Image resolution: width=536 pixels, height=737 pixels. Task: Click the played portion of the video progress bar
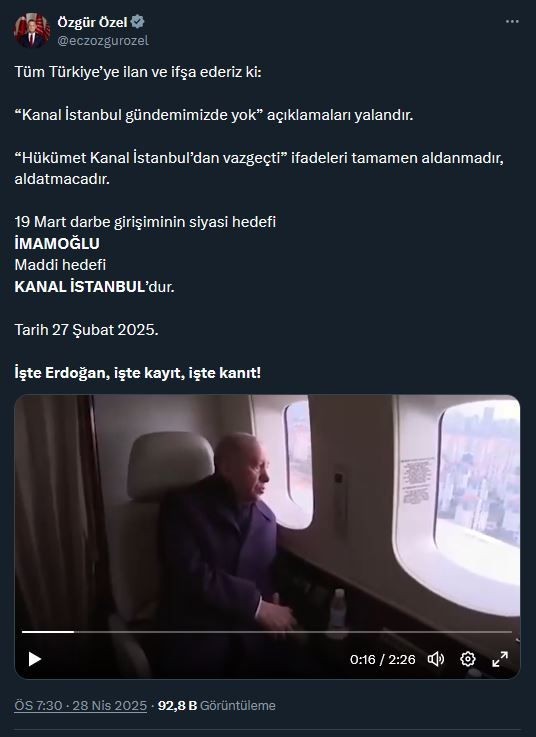[48, 632]
